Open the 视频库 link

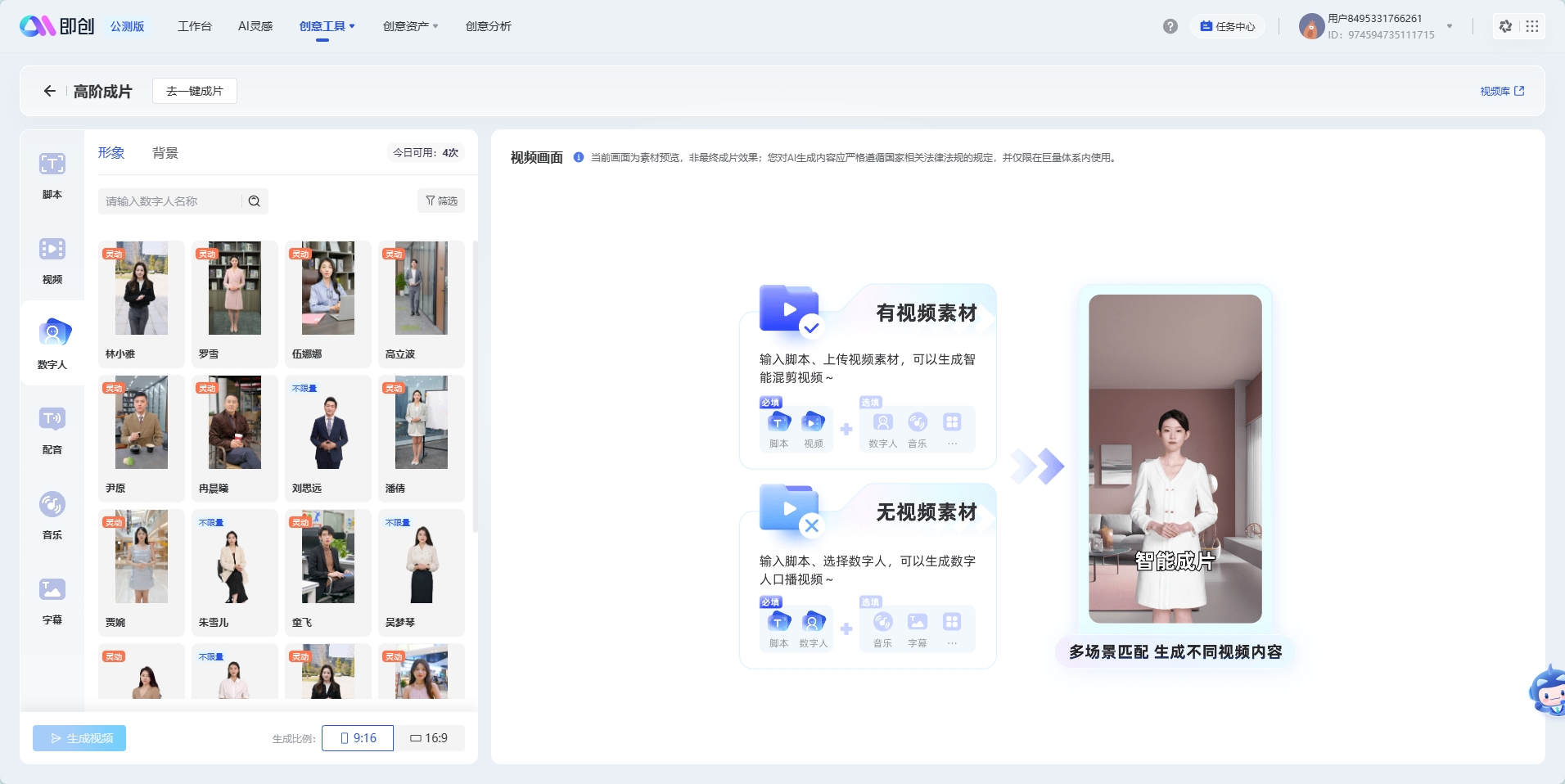pos(1501,91)
